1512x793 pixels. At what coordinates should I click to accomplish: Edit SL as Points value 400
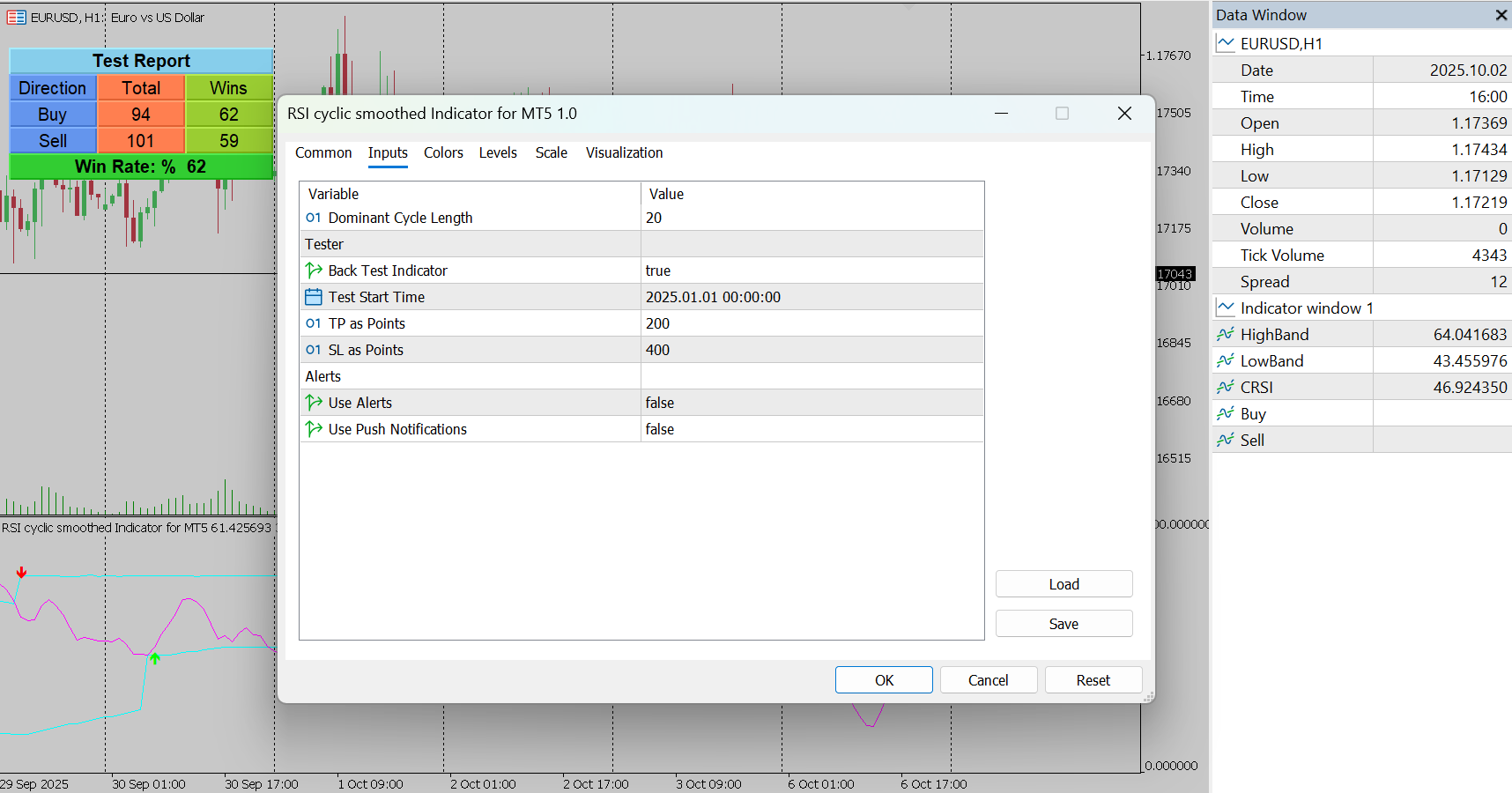[812, 350]
